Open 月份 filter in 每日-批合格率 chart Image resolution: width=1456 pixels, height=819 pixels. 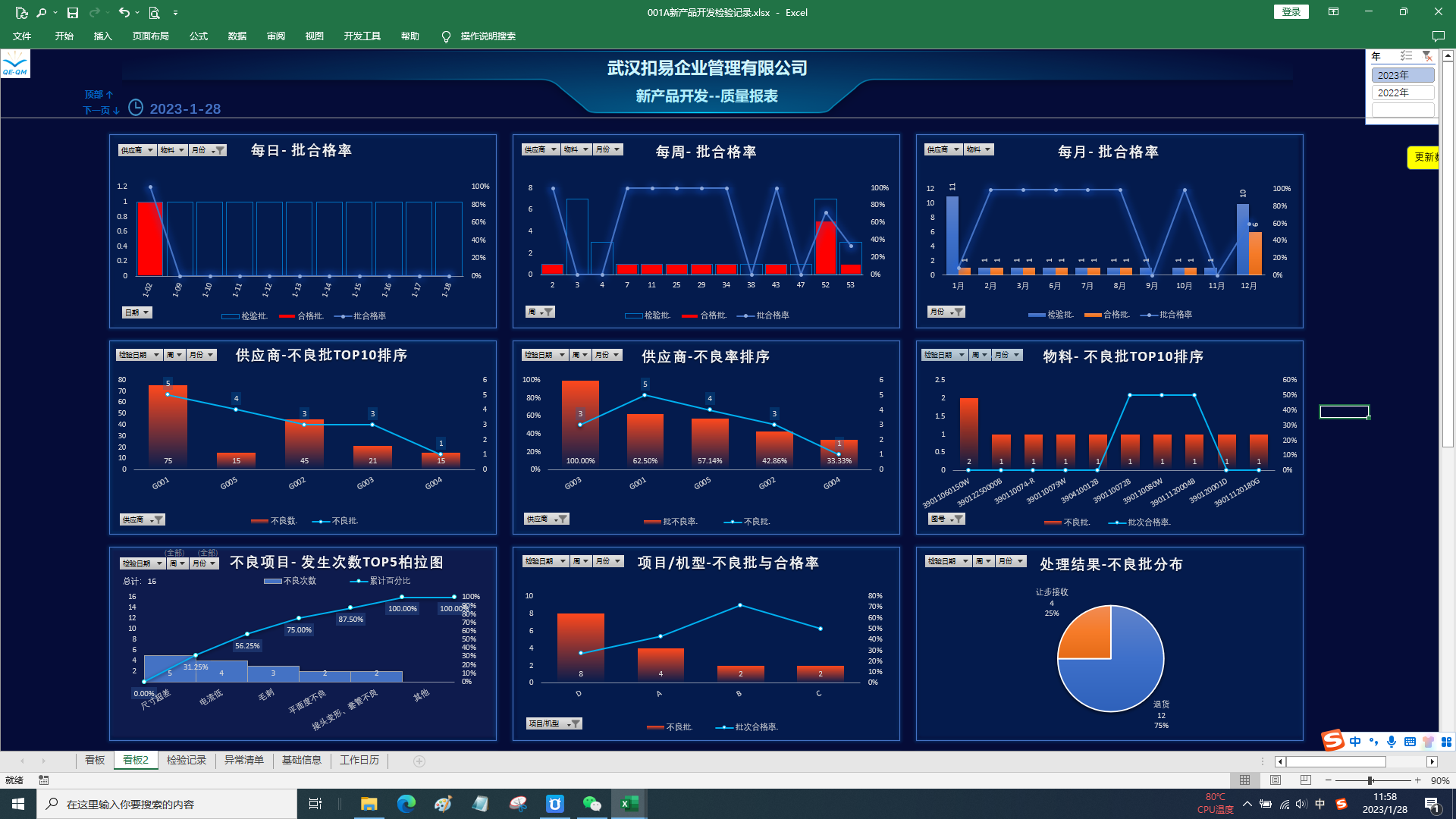click(208, 150)
